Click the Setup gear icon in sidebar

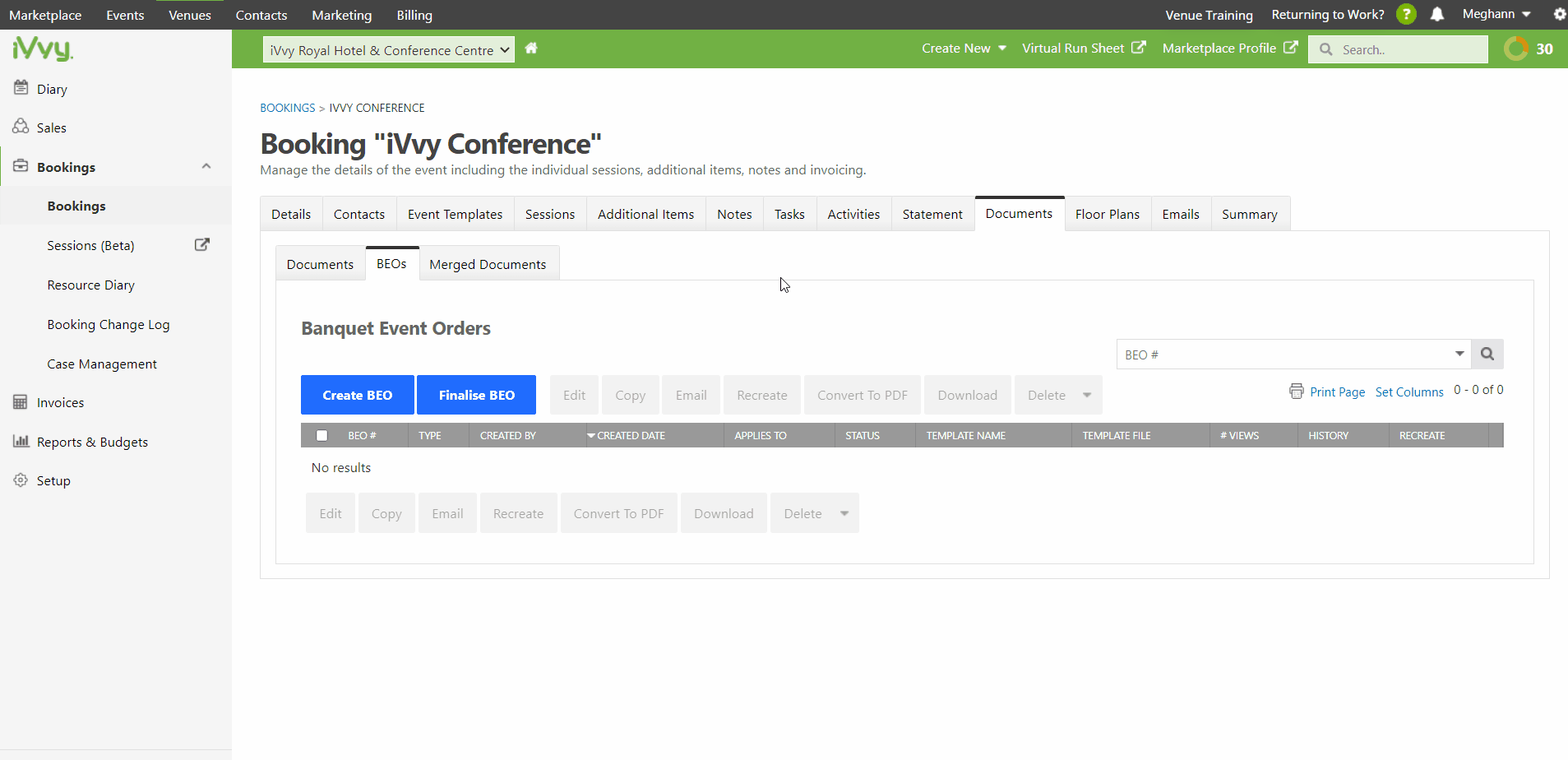click(21, 480)
